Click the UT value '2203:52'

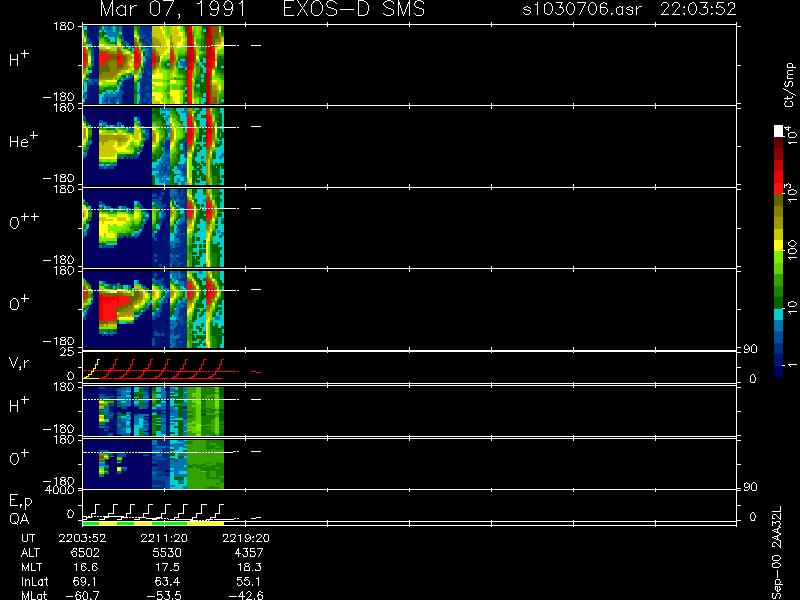tap(82, 538)
